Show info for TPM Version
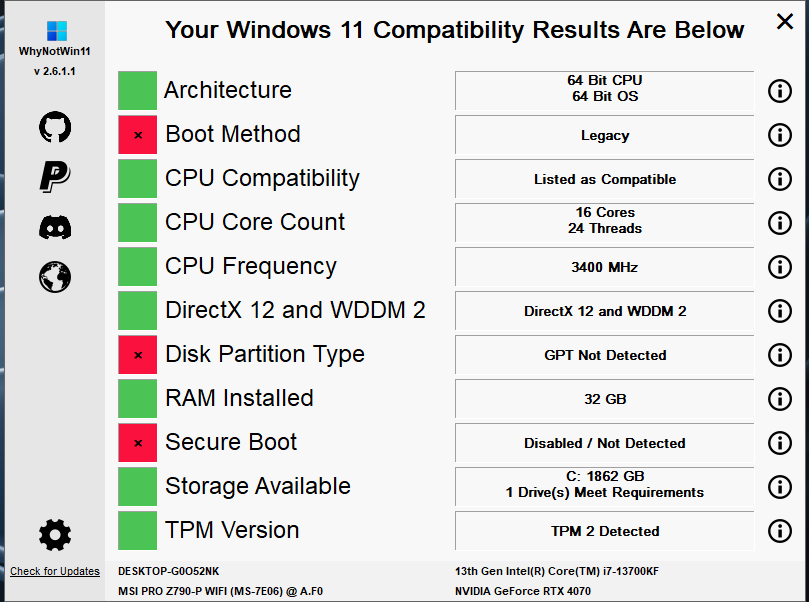Screen dimensions: 809x602 780,531
